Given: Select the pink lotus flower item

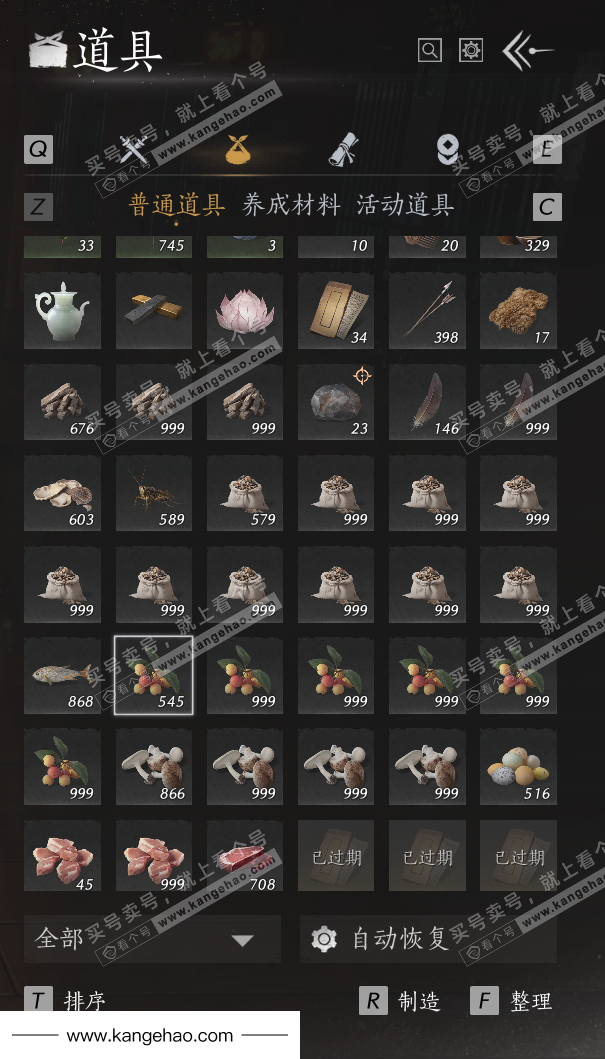Looking at the screenshot, I should coord(244,311).
